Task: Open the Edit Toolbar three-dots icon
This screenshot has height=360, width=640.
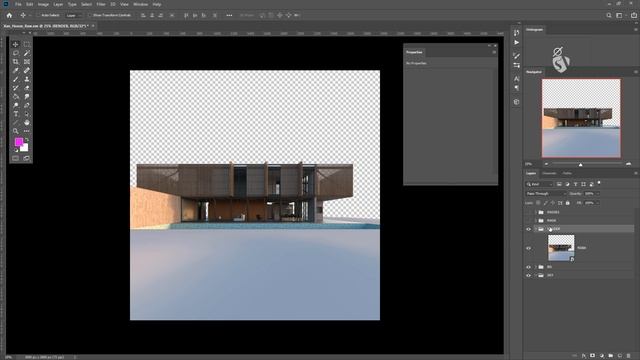Action: (27, 131)
